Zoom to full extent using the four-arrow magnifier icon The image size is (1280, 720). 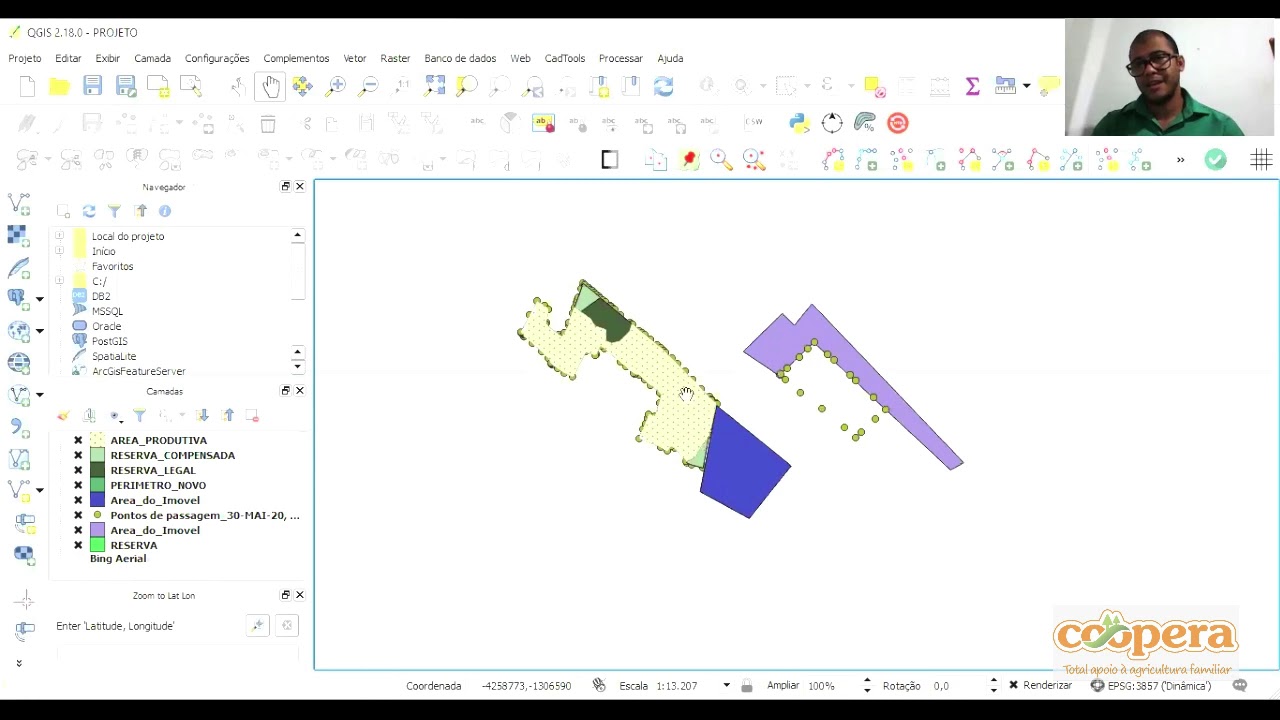click(x=434, y=87)
